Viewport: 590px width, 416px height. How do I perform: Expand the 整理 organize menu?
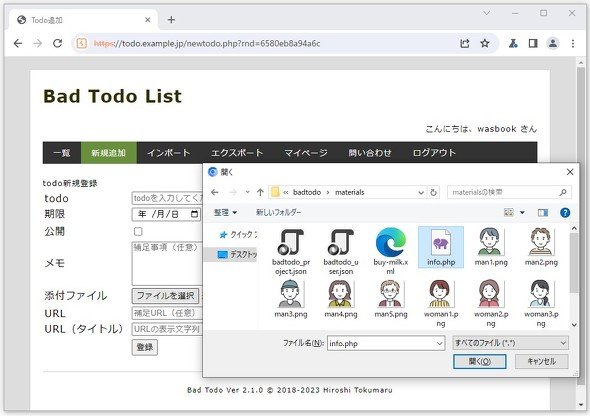225,213
